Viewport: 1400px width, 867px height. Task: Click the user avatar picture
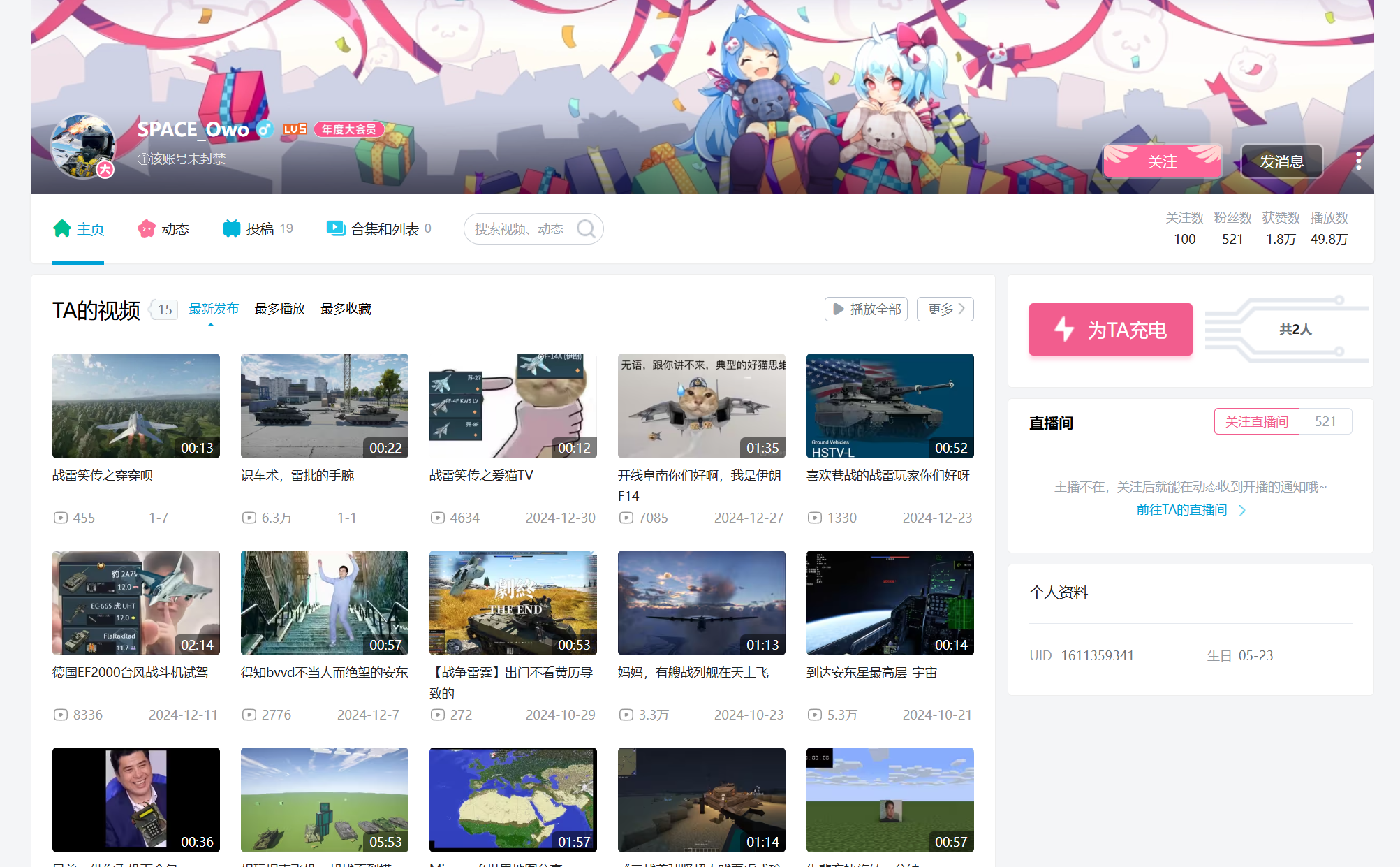[x=83, y=146]
